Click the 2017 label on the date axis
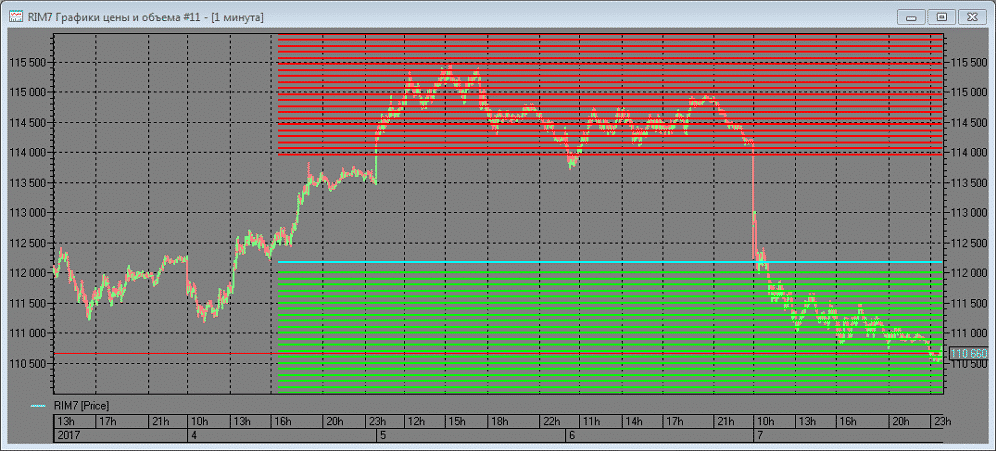 pyautogui.click(x=69, y=436)
